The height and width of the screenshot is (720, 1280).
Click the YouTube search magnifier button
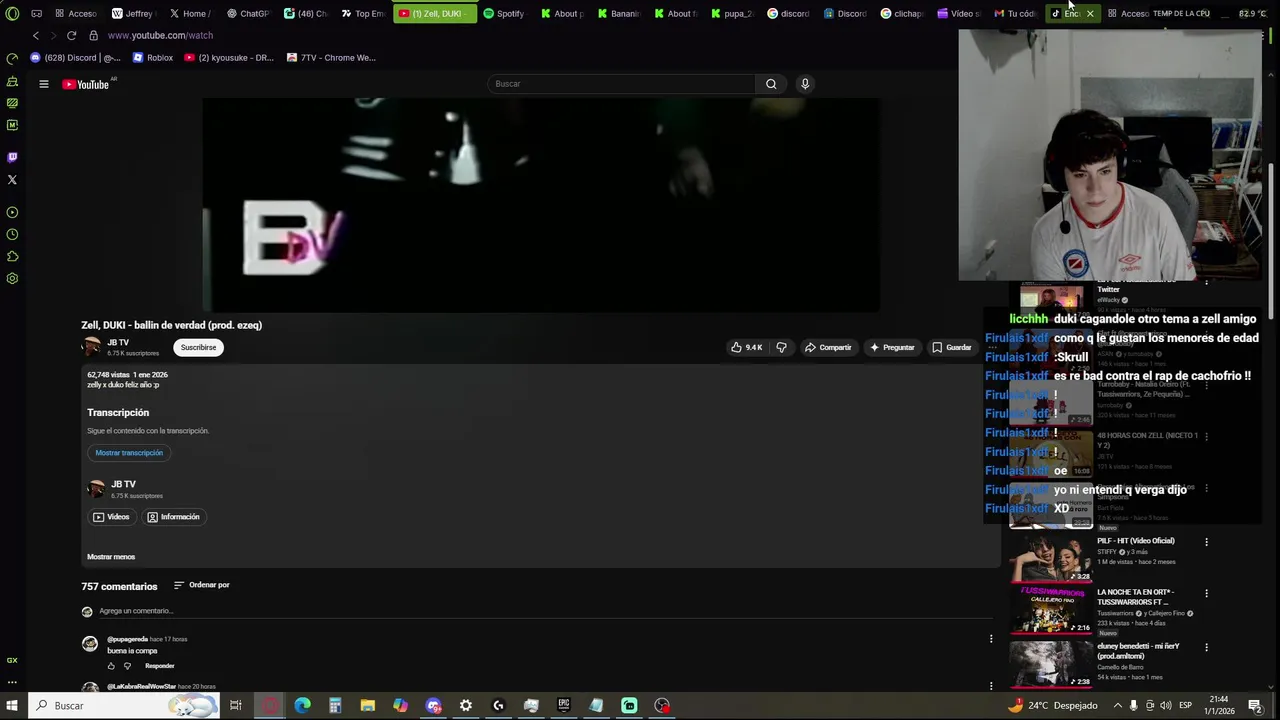[x=771, y=84]
